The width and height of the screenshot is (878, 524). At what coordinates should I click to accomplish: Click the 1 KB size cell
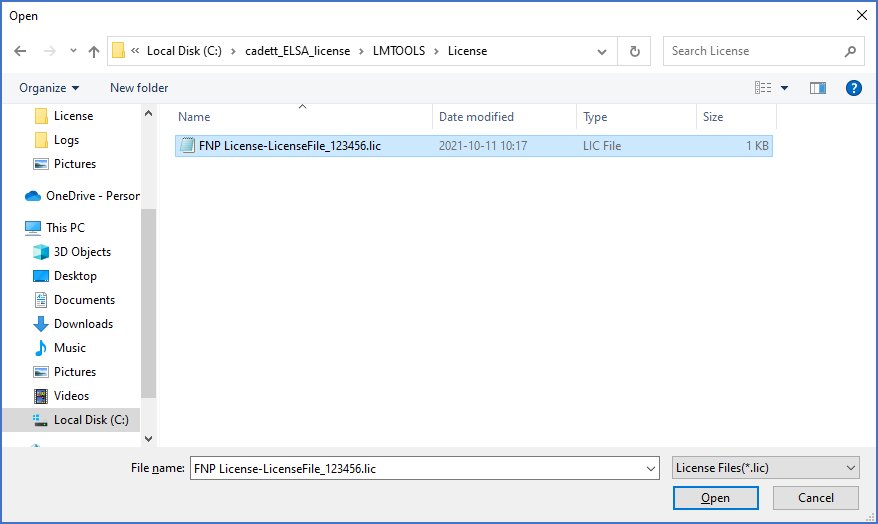click(757, 146)
